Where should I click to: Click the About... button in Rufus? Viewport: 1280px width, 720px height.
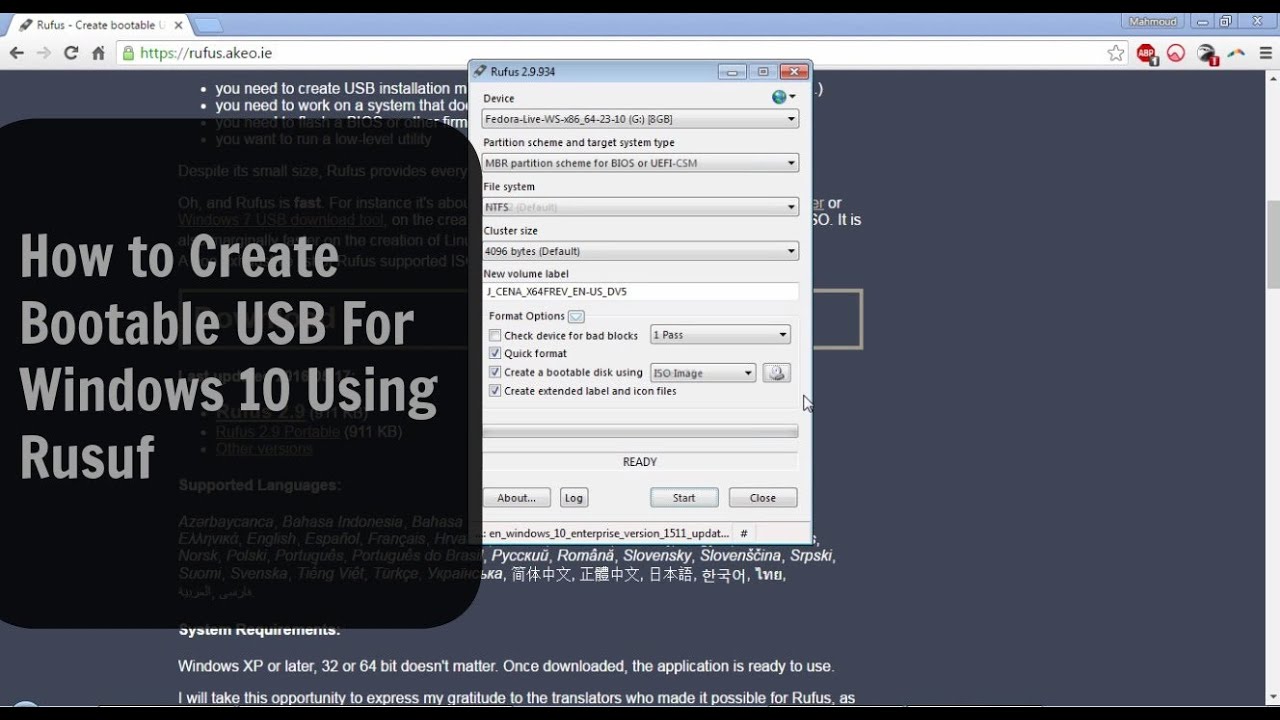[517, 497]
